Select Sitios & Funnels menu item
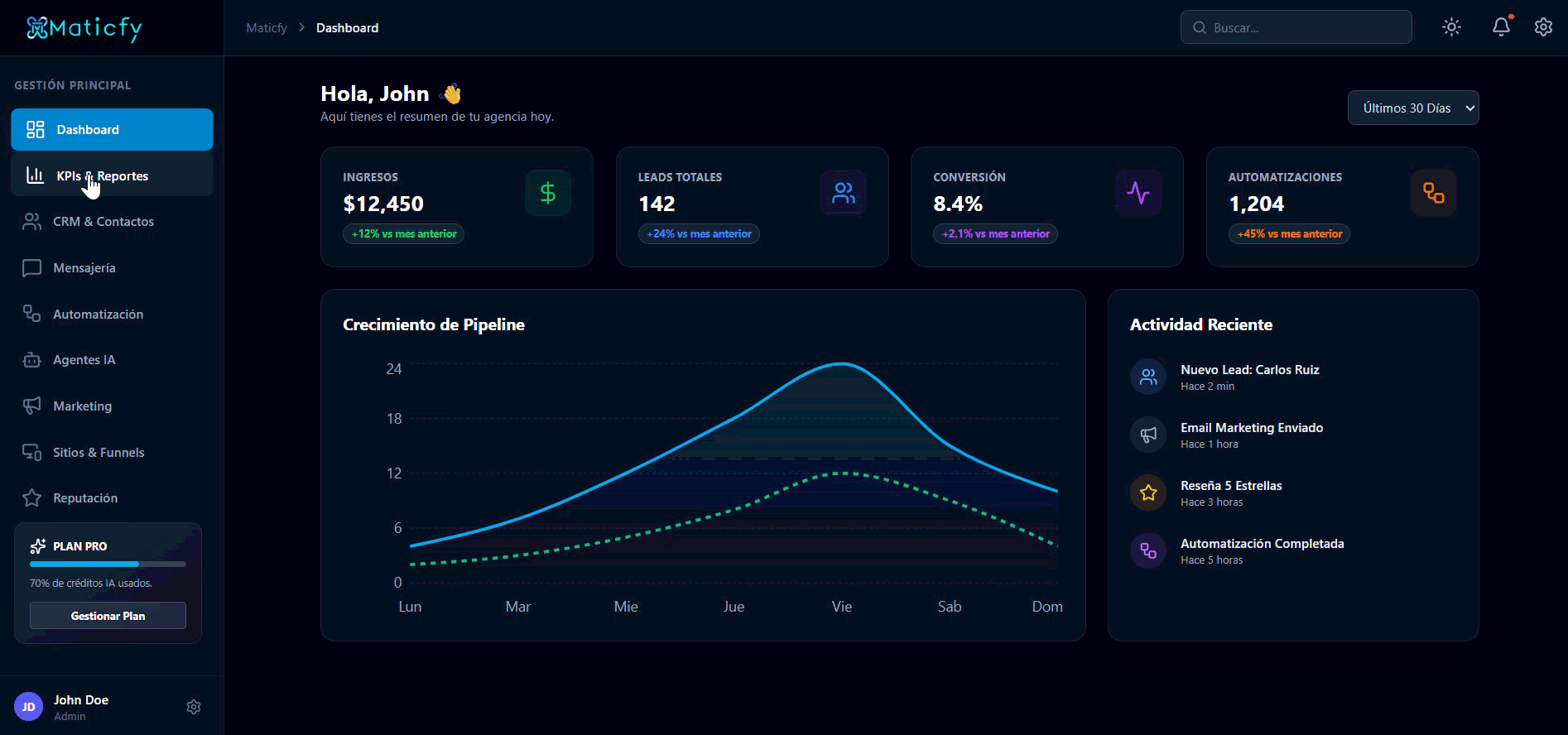The image size is (1568, 735). click(112, 452)
